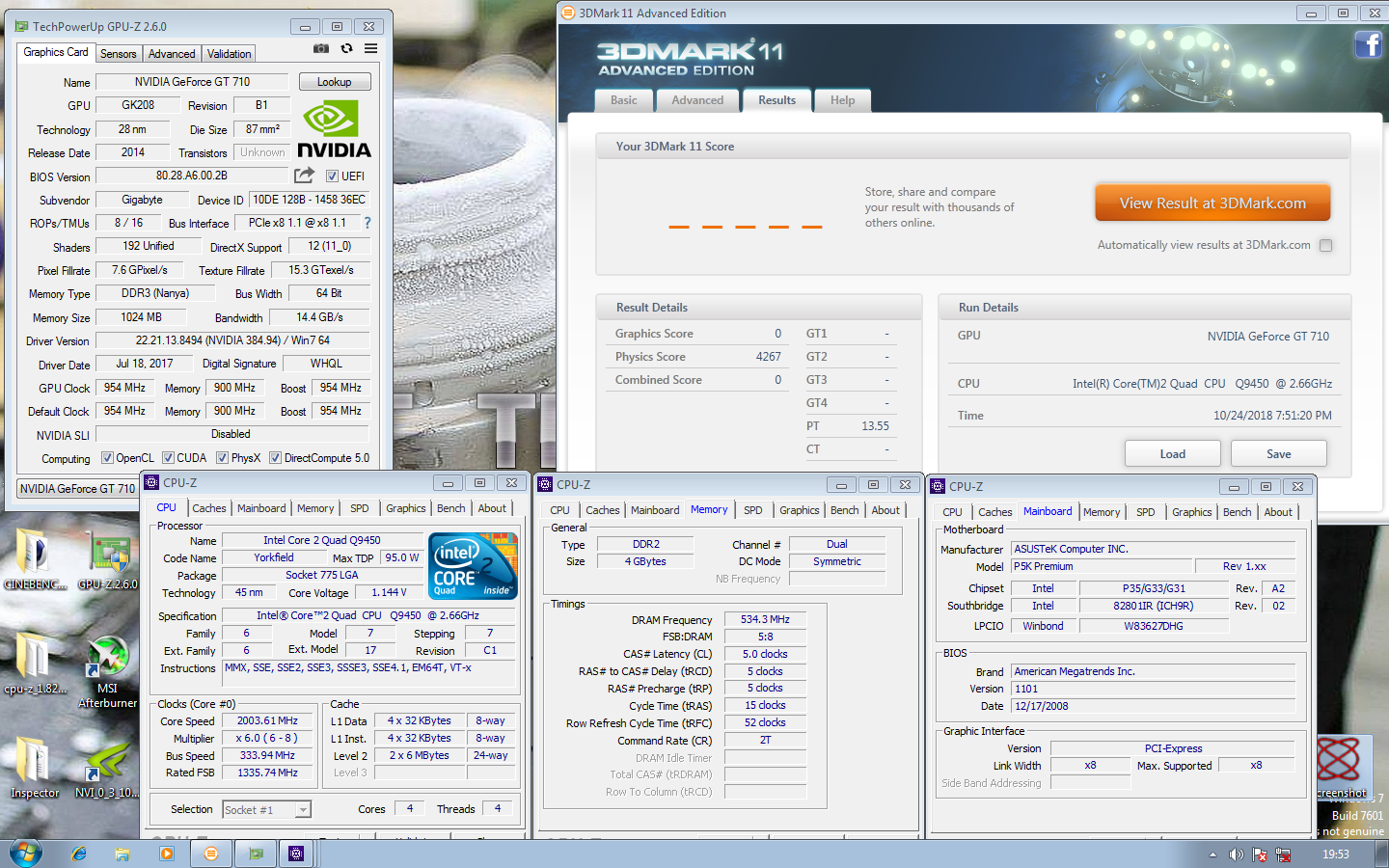Select Bench tab in the Memory CPU-Z window
The width and height of the screenshot is (1389, 868).
[845, 510]
